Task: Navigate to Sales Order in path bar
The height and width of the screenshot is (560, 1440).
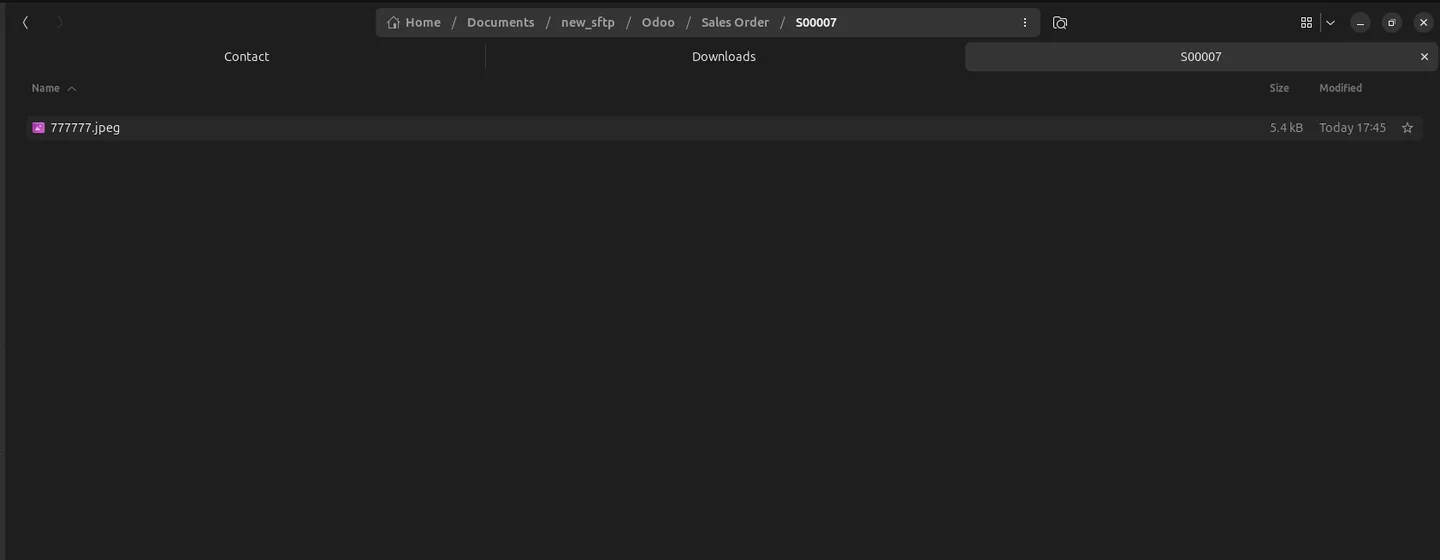Action: pos(735,22)
